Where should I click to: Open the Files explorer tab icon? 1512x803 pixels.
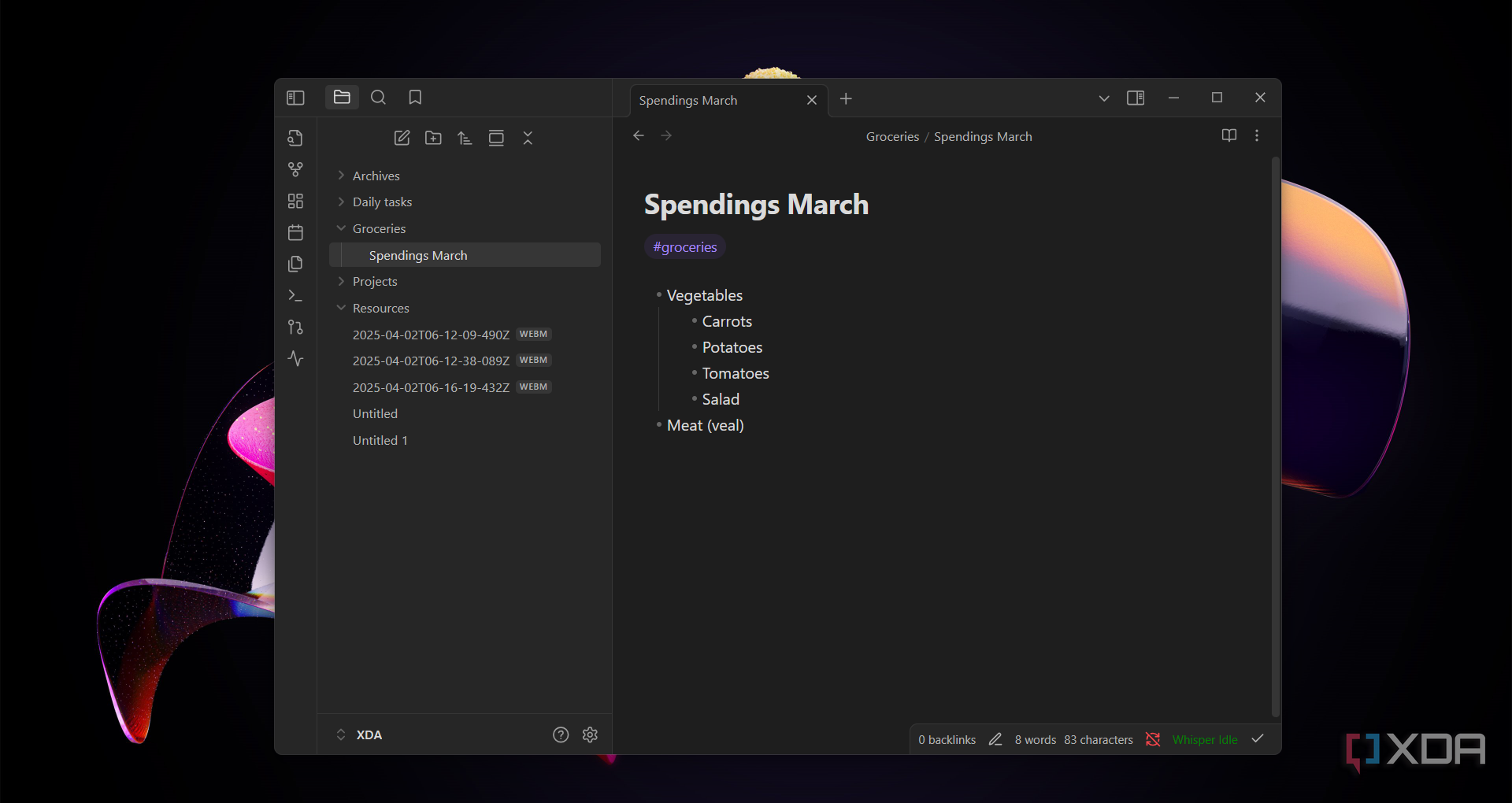point(342,97)
